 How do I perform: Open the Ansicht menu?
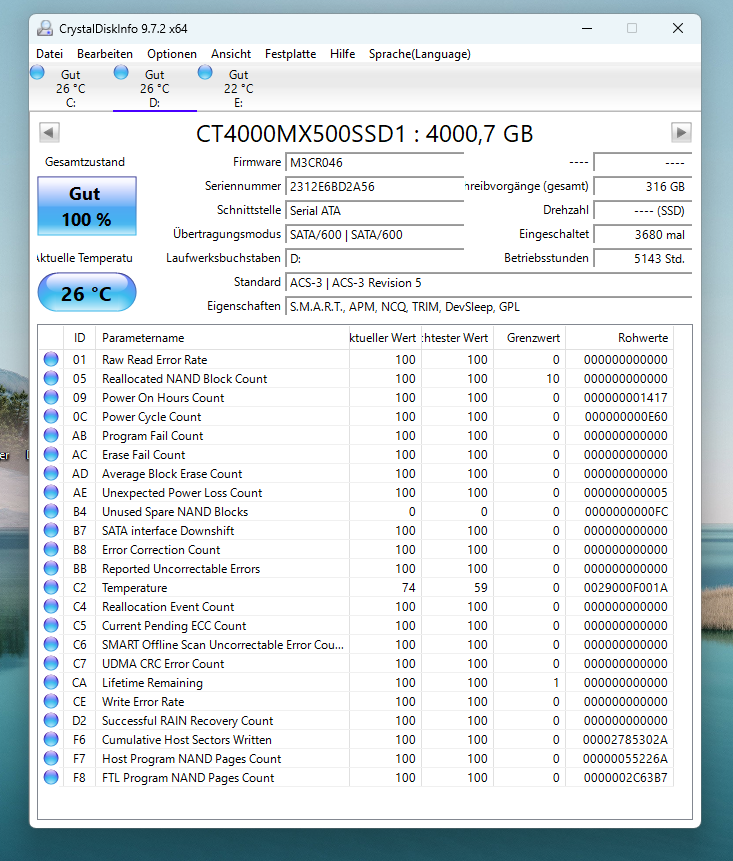coord(231,54)
